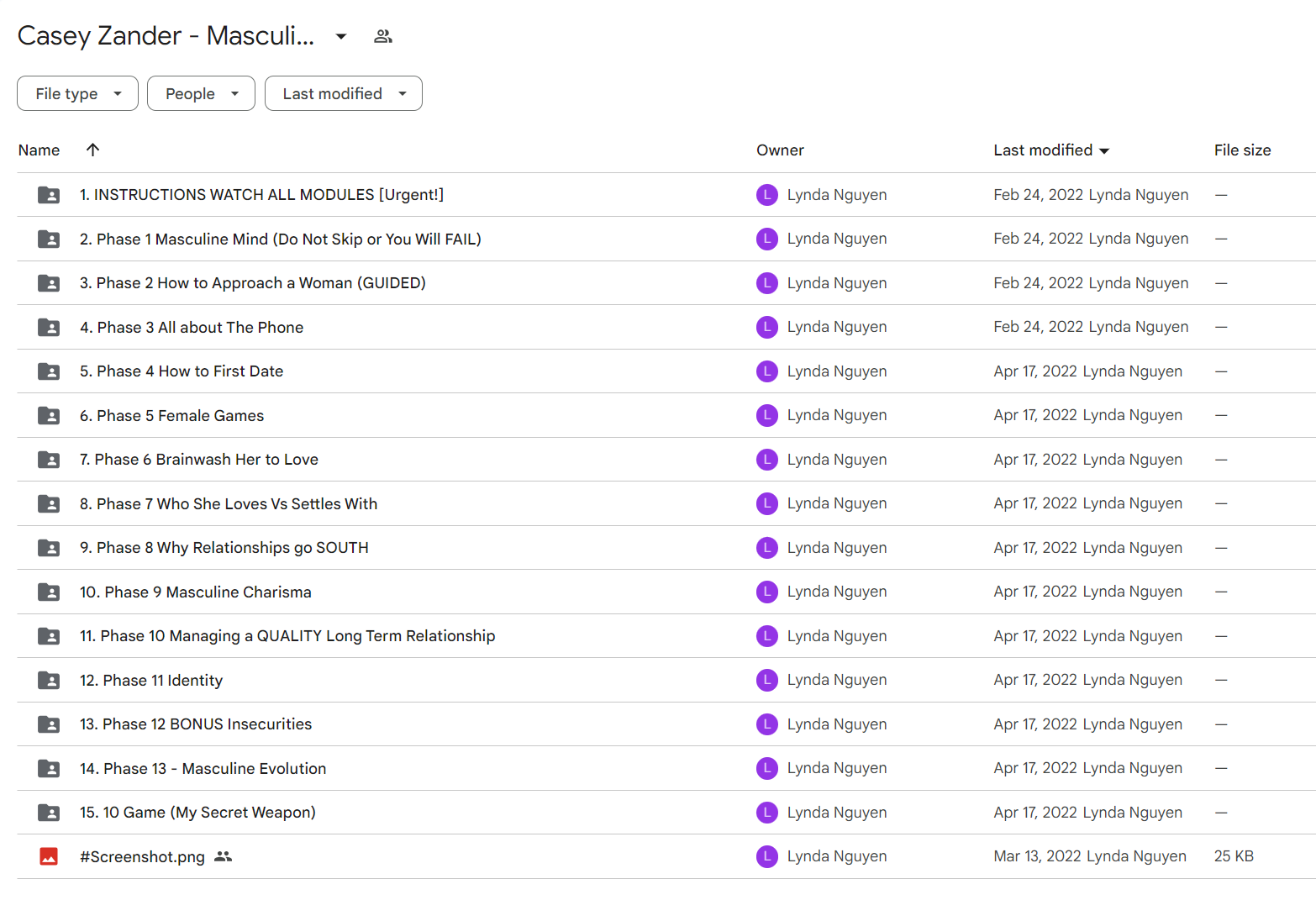Open the File type filter dropdown
The width and height of the screenshot is (1316, 900).
(x=77, y=93)
